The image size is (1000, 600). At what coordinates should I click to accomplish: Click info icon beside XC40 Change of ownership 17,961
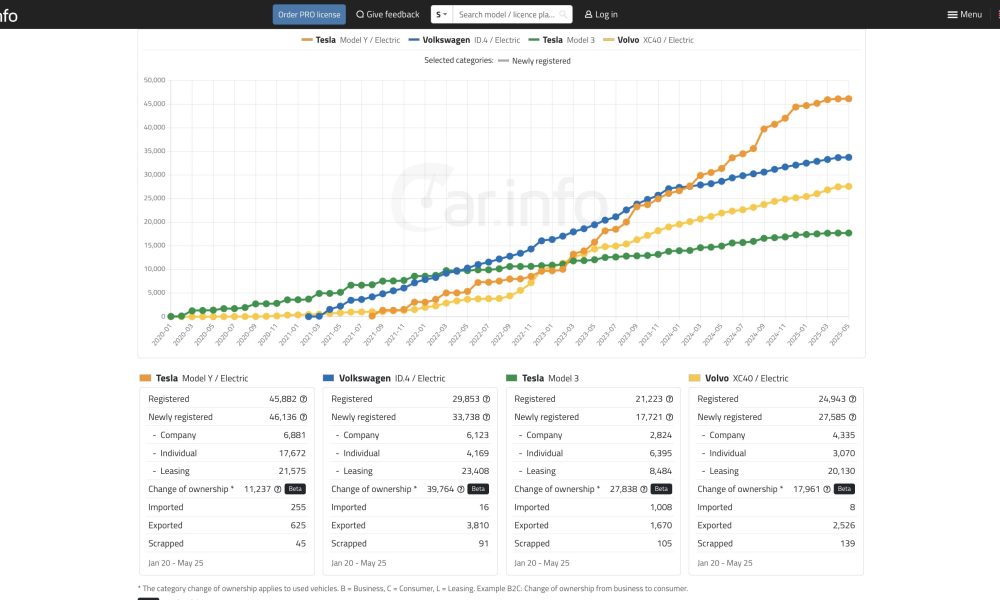pos(827,489)
